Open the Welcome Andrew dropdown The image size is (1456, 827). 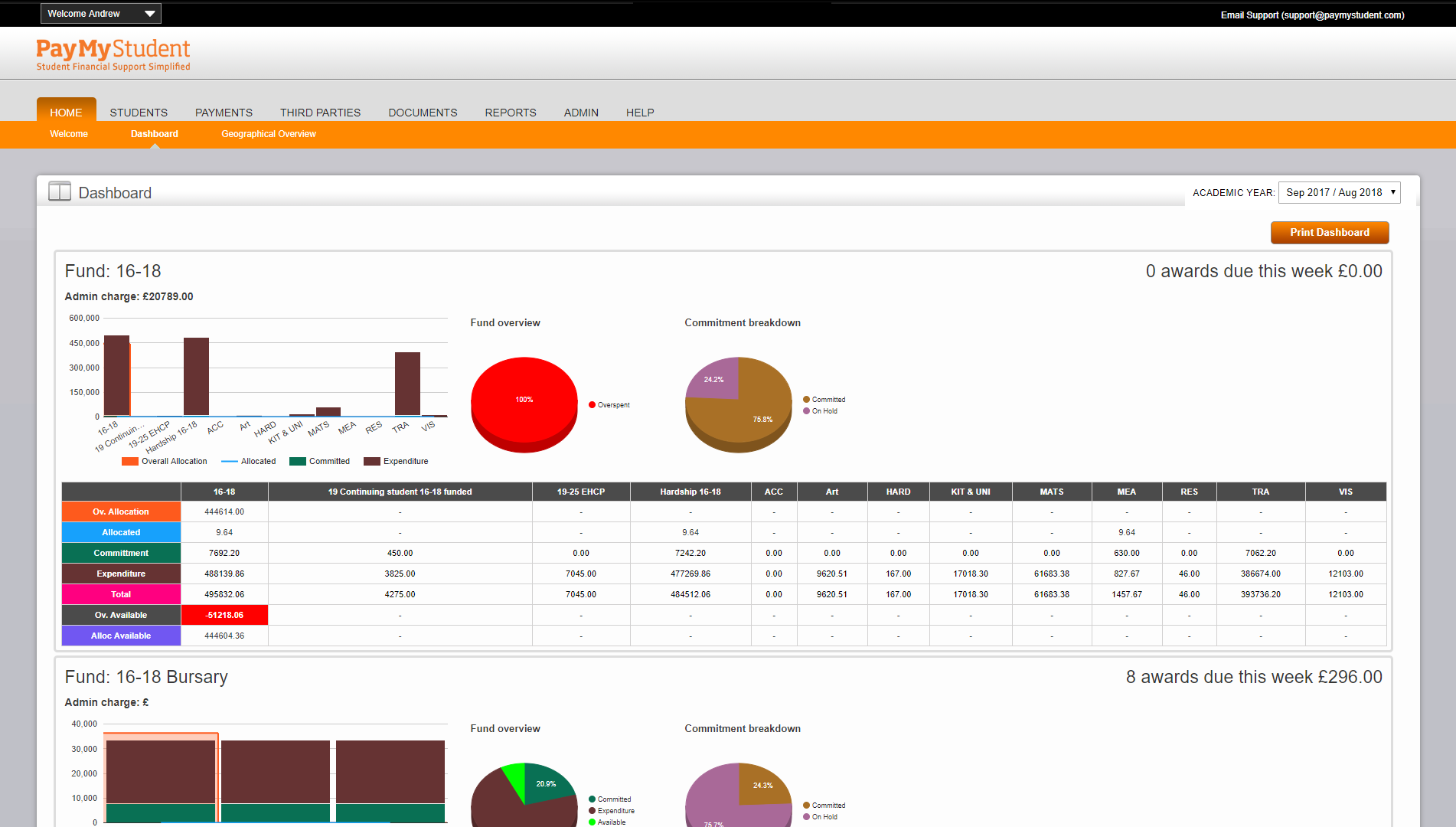point(100,13)
